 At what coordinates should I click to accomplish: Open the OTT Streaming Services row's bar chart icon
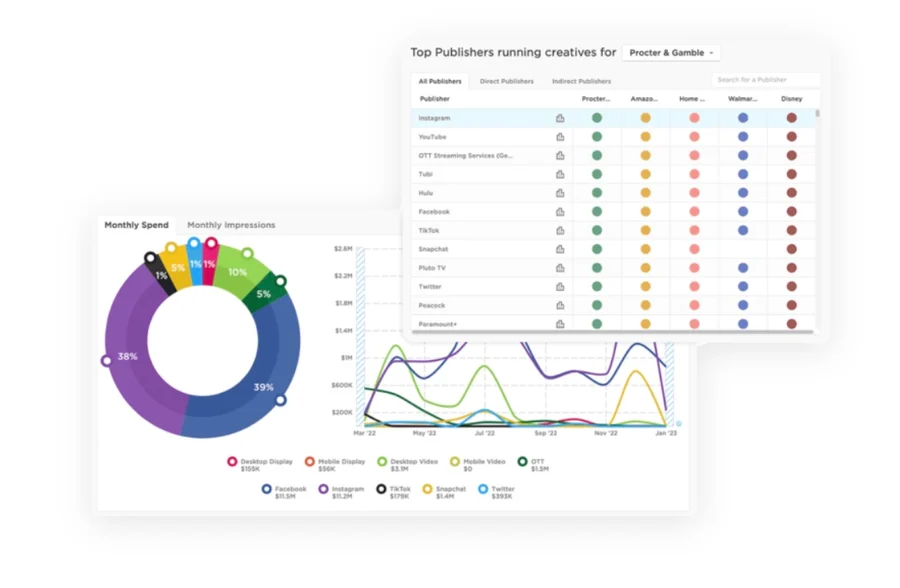[560, 156]
